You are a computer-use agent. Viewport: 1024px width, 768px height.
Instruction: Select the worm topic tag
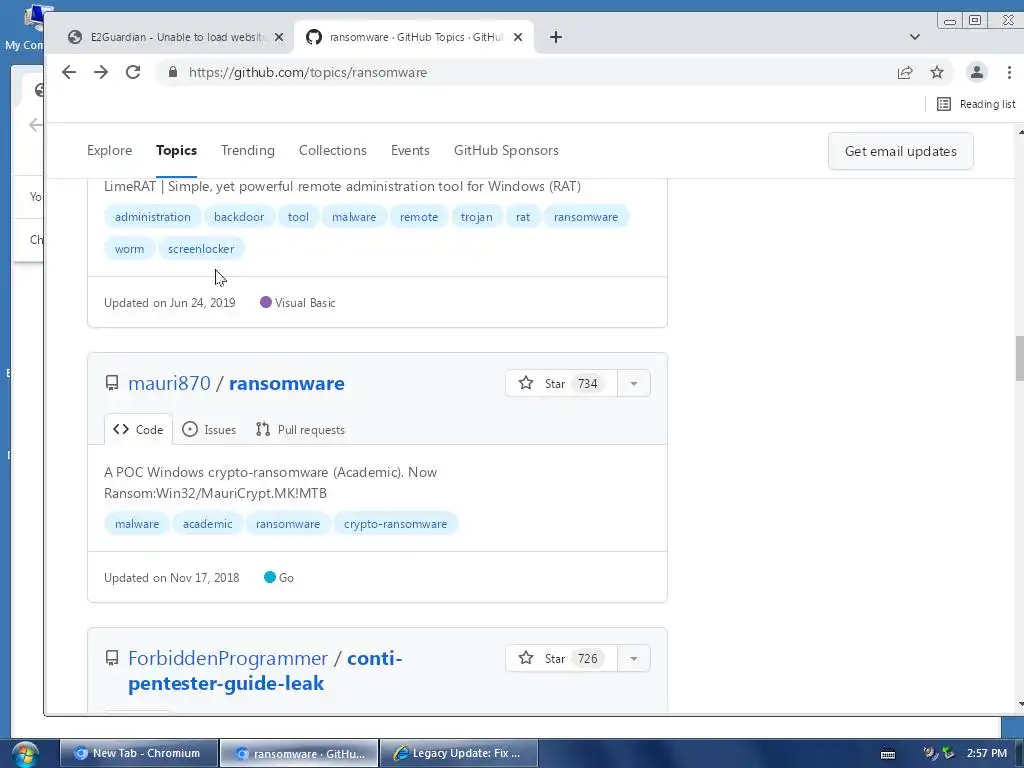click(129, 249)
